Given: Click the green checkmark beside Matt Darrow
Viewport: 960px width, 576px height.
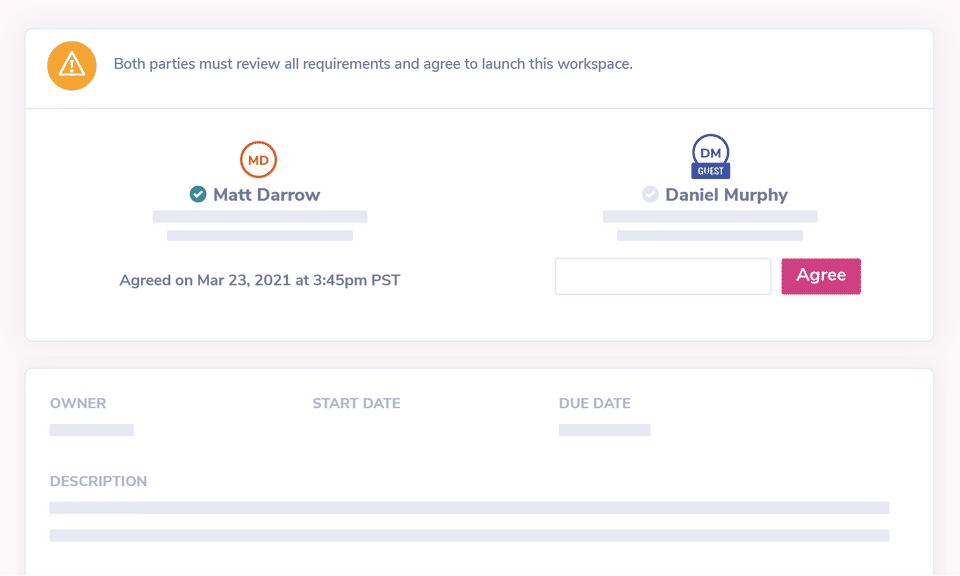Looking at the screenshot, I should tap(198, 195).
